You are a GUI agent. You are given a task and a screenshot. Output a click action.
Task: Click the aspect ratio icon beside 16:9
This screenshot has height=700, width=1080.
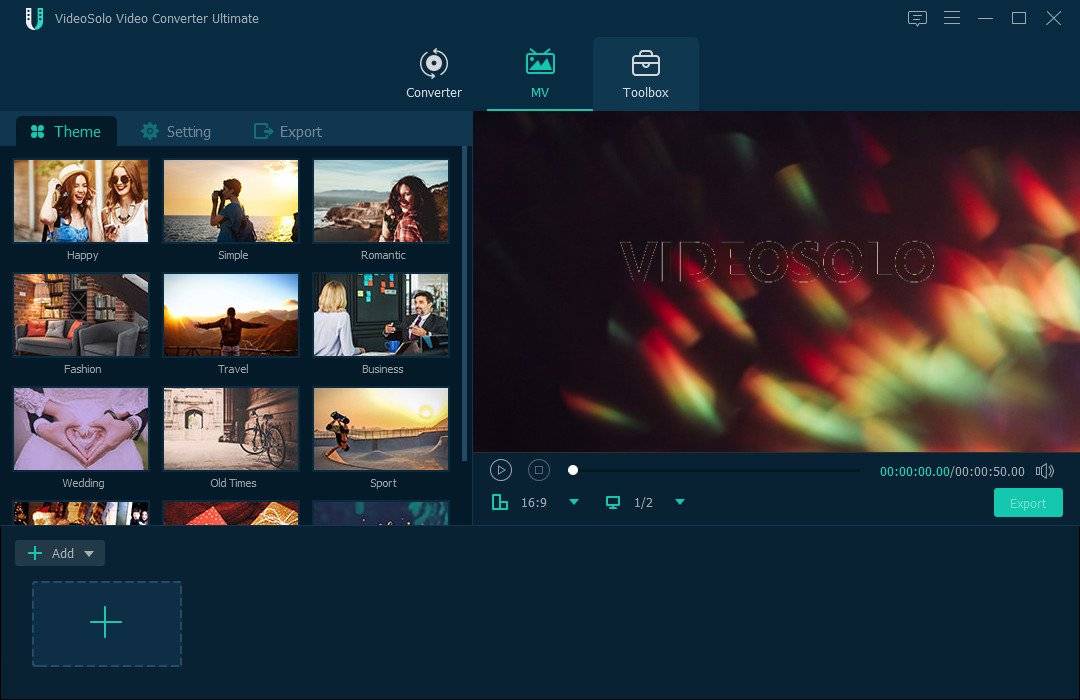tap(500, 502)
